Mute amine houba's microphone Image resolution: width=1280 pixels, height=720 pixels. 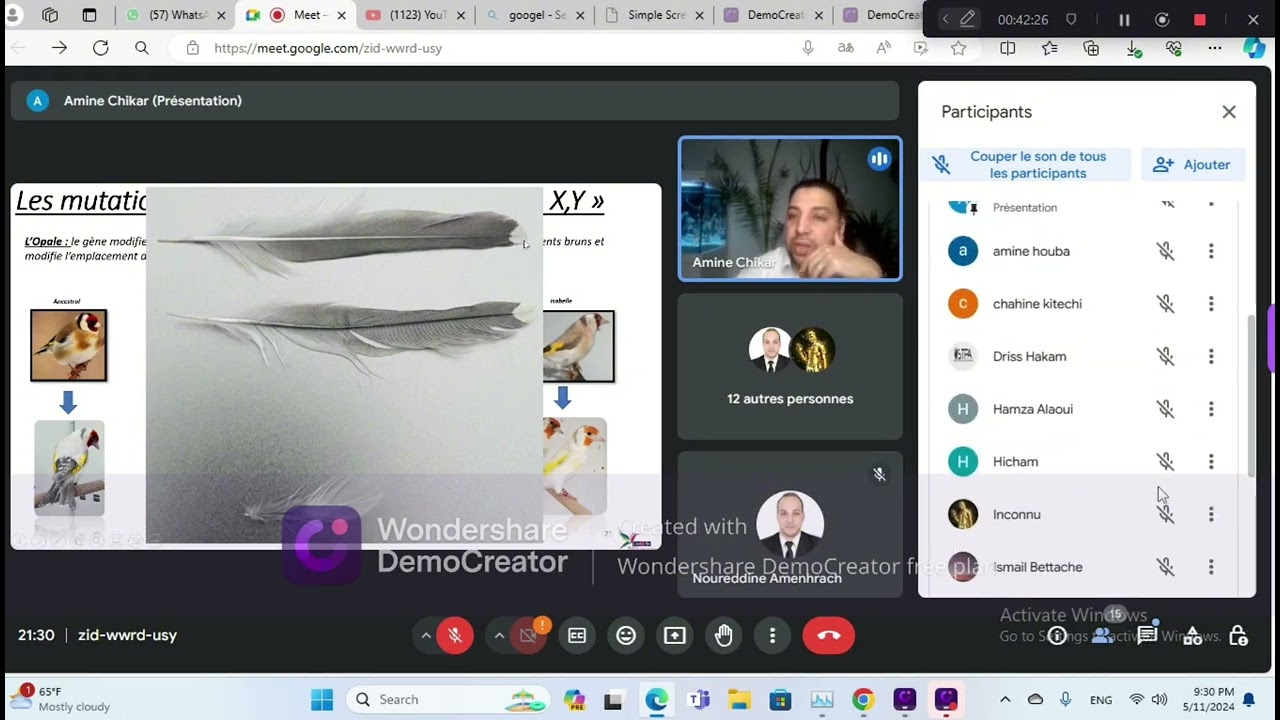[x=1166, y=251]
